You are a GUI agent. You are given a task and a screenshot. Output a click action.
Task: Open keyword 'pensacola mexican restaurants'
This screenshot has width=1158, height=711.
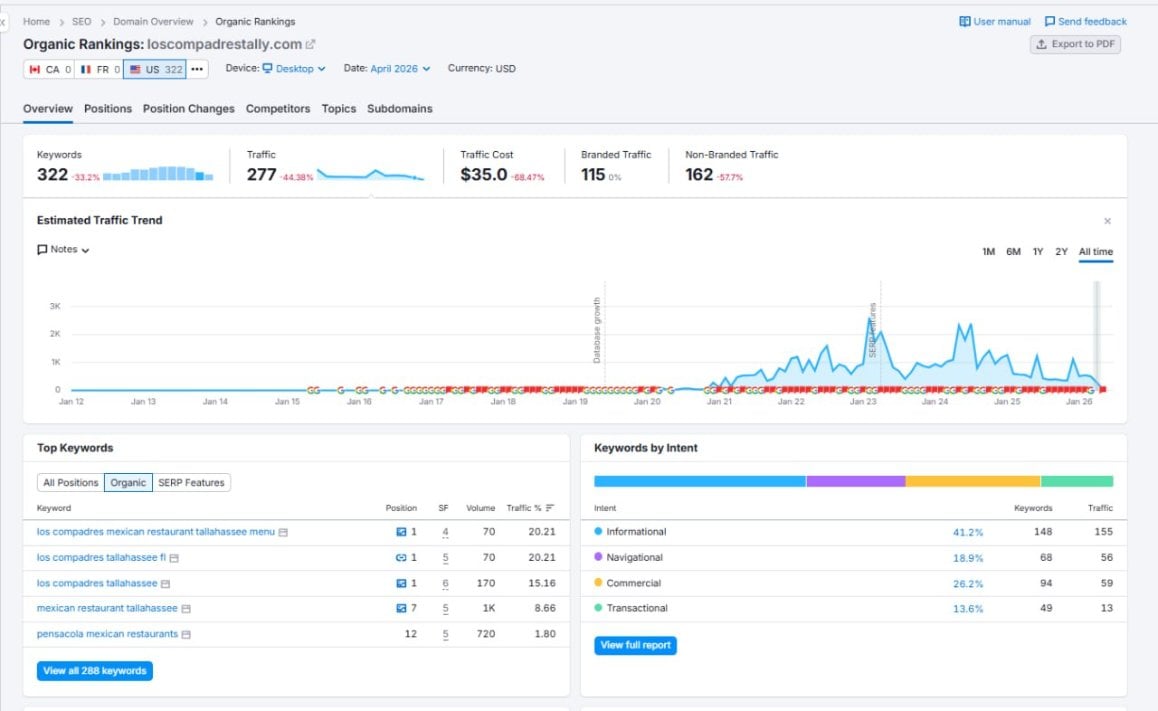point(107,634)
